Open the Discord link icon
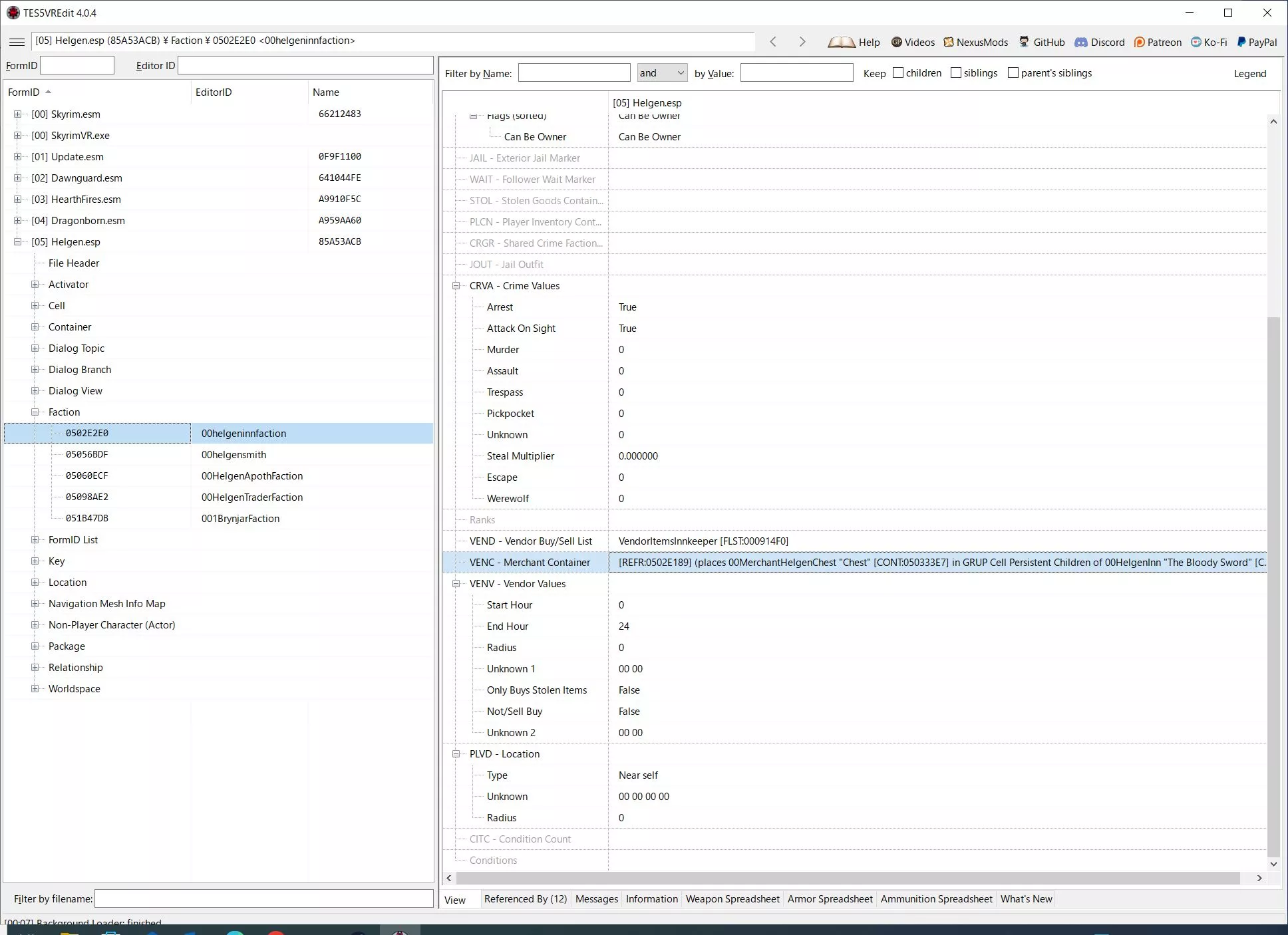1288x935 pixels. tap(1081, 42)
